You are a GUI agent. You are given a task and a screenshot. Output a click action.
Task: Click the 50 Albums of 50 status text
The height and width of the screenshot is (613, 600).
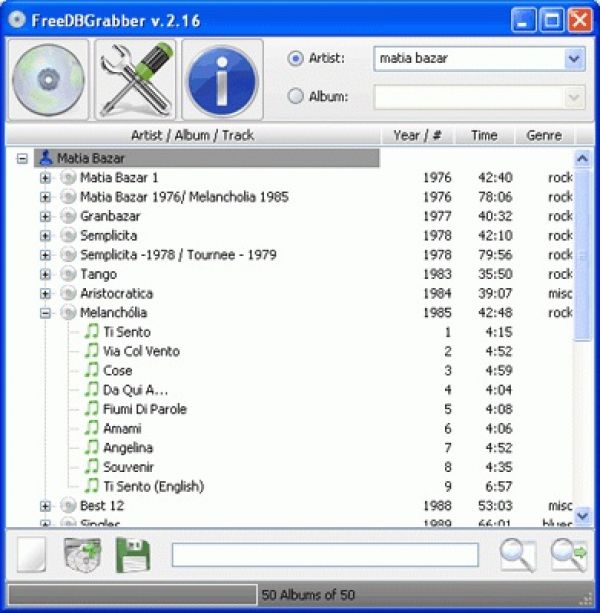coord(308,595)
